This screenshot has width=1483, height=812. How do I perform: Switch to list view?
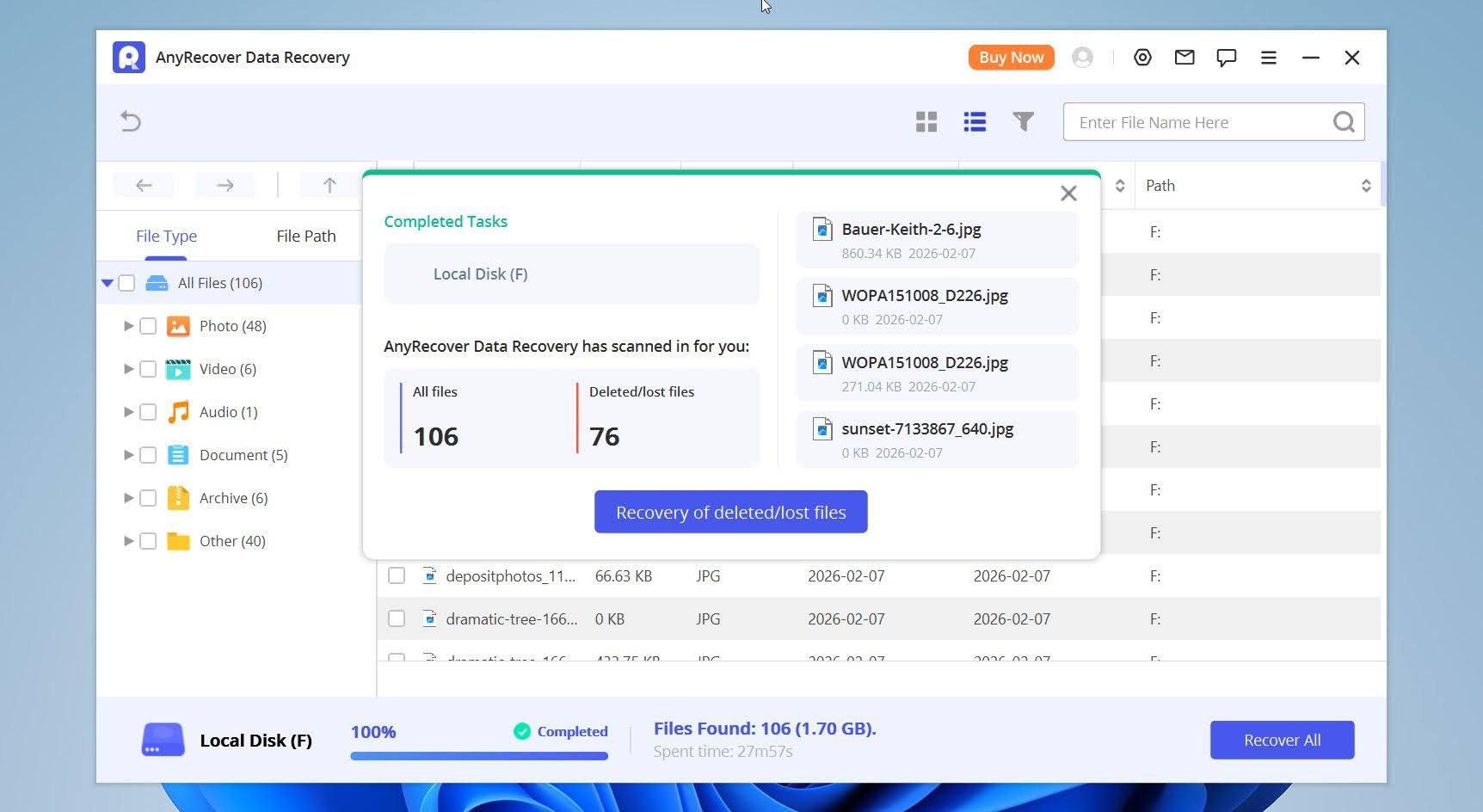point(975,122)
